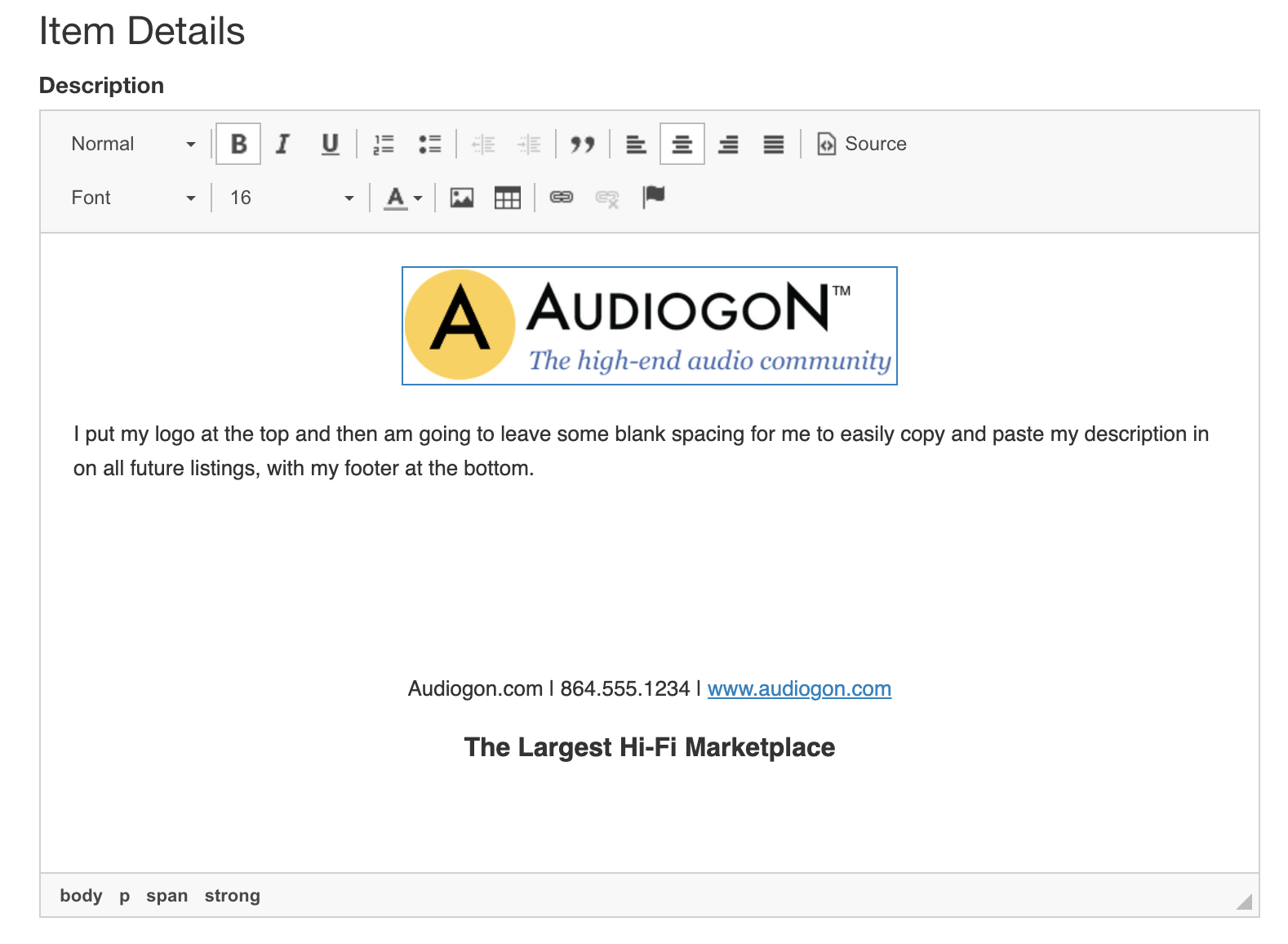Justify the text
Viewport: 1288px width, 944px height.
(x=774, y=144)
